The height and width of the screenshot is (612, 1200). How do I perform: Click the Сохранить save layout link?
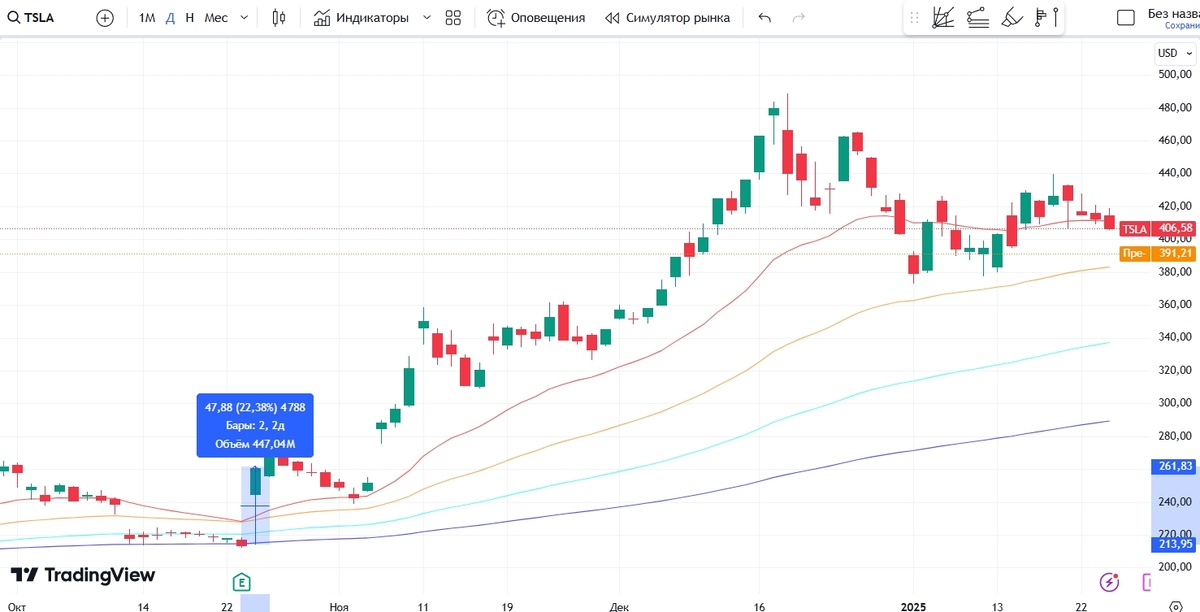click(x=1181, y=26)
